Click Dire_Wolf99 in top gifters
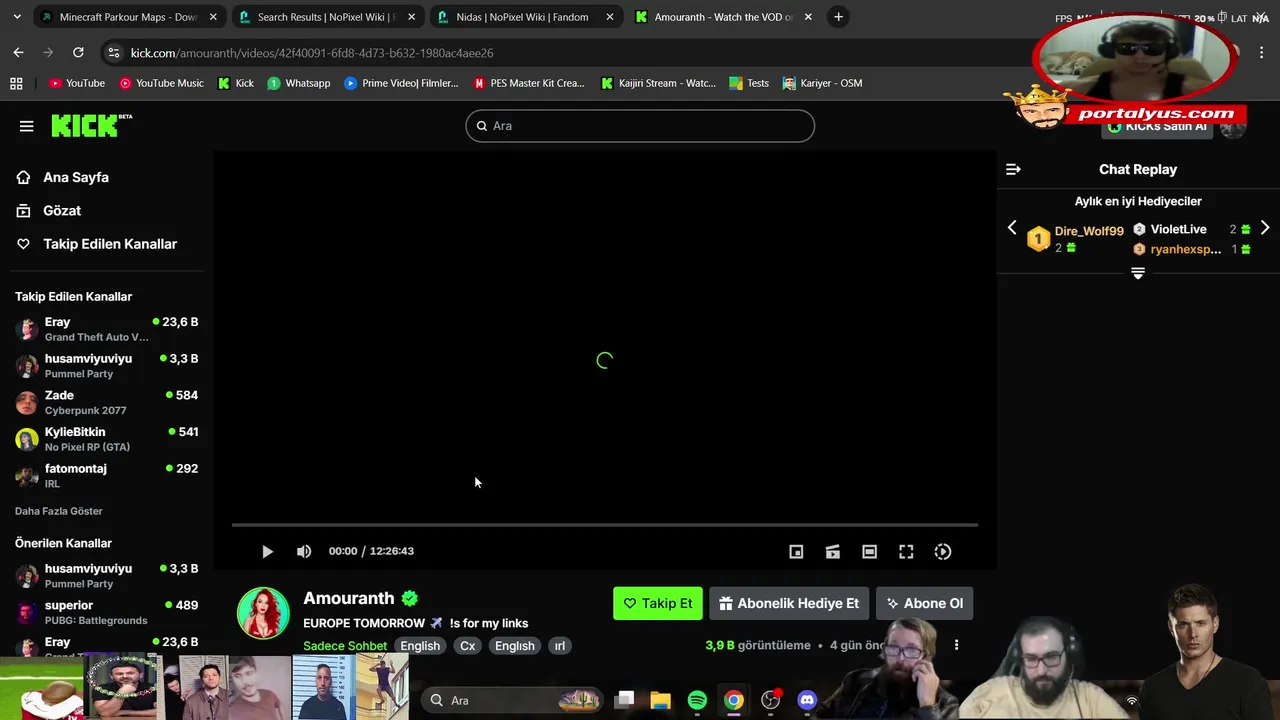This screenshot has width=1280, height=720. pos(1089,231)
